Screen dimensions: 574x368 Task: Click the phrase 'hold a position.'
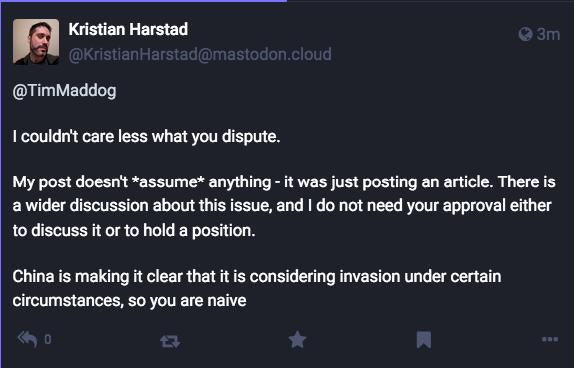pos(199,231)
